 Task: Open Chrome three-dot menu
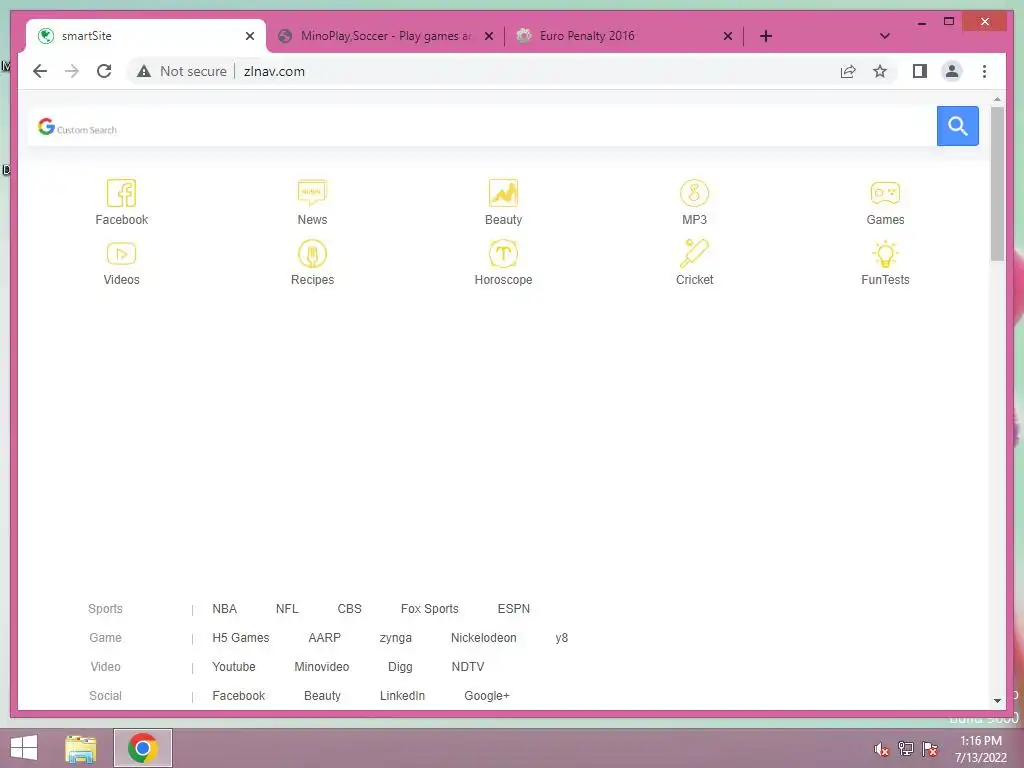point(984,71)
